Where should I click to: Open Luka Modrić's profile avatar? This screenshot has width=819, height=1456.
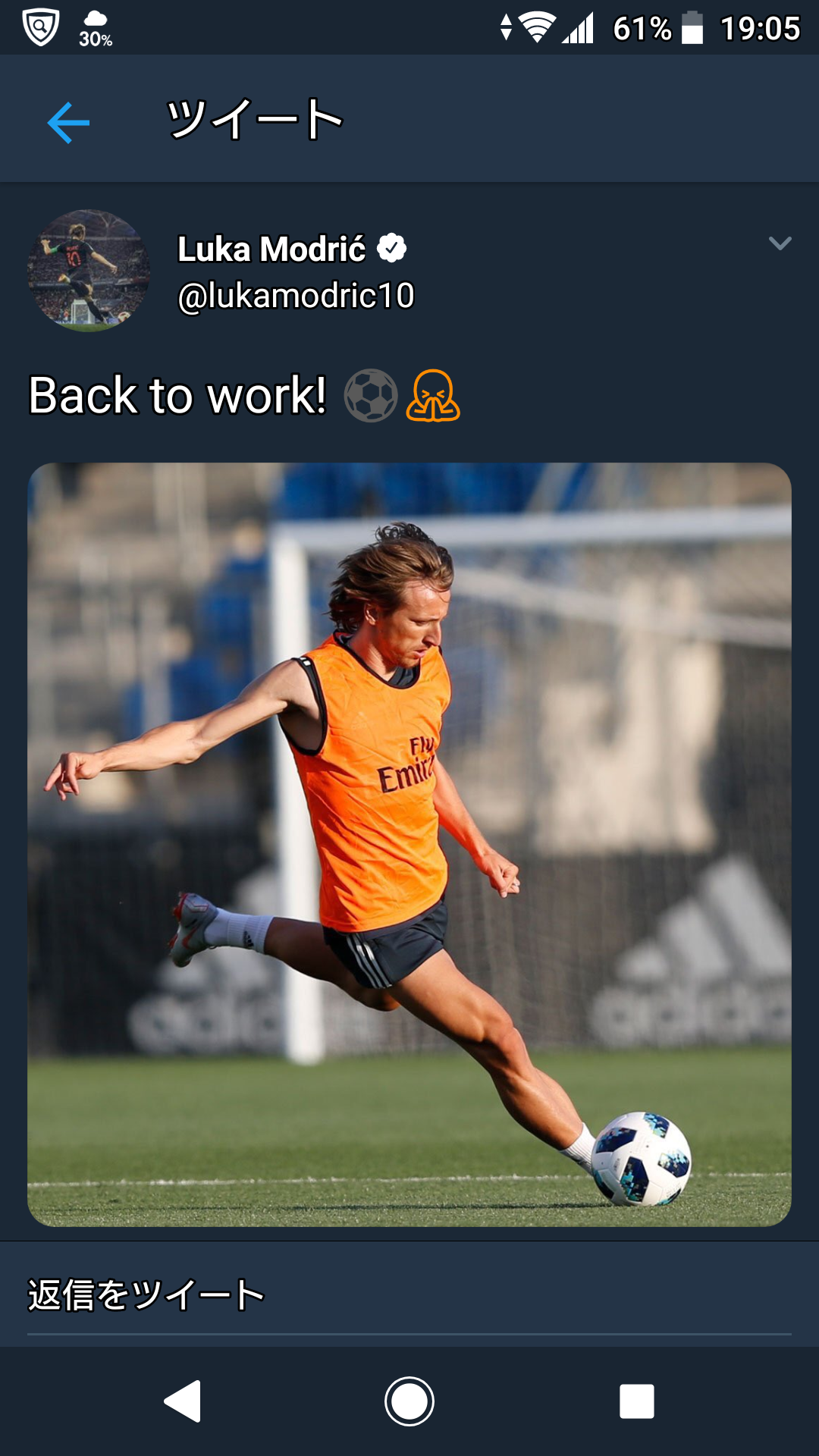pos(89,271)
